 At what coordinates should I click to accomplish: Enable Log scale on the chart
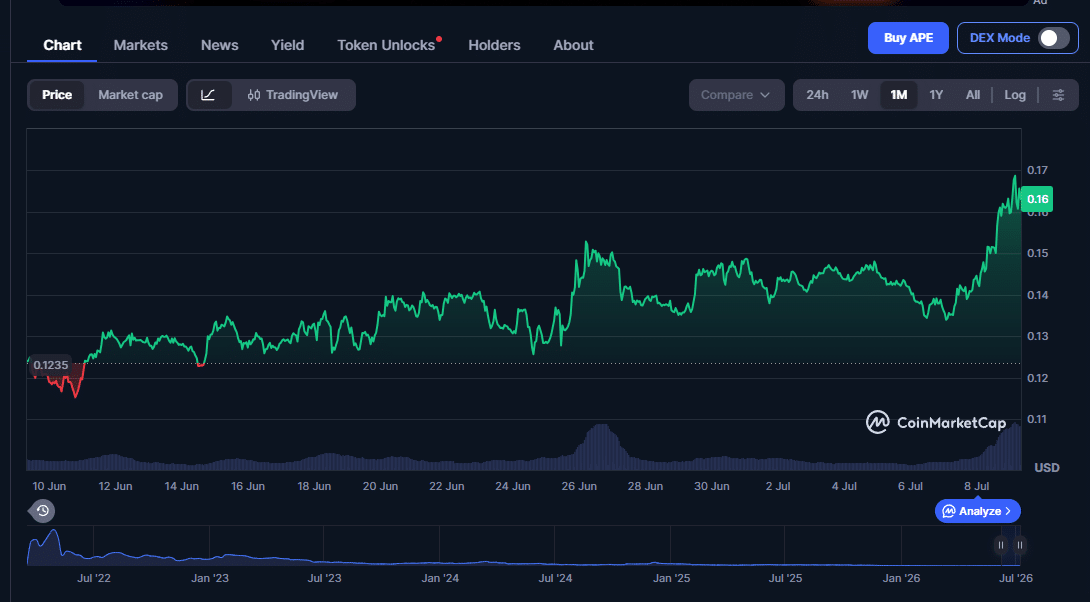[1015, 95]
